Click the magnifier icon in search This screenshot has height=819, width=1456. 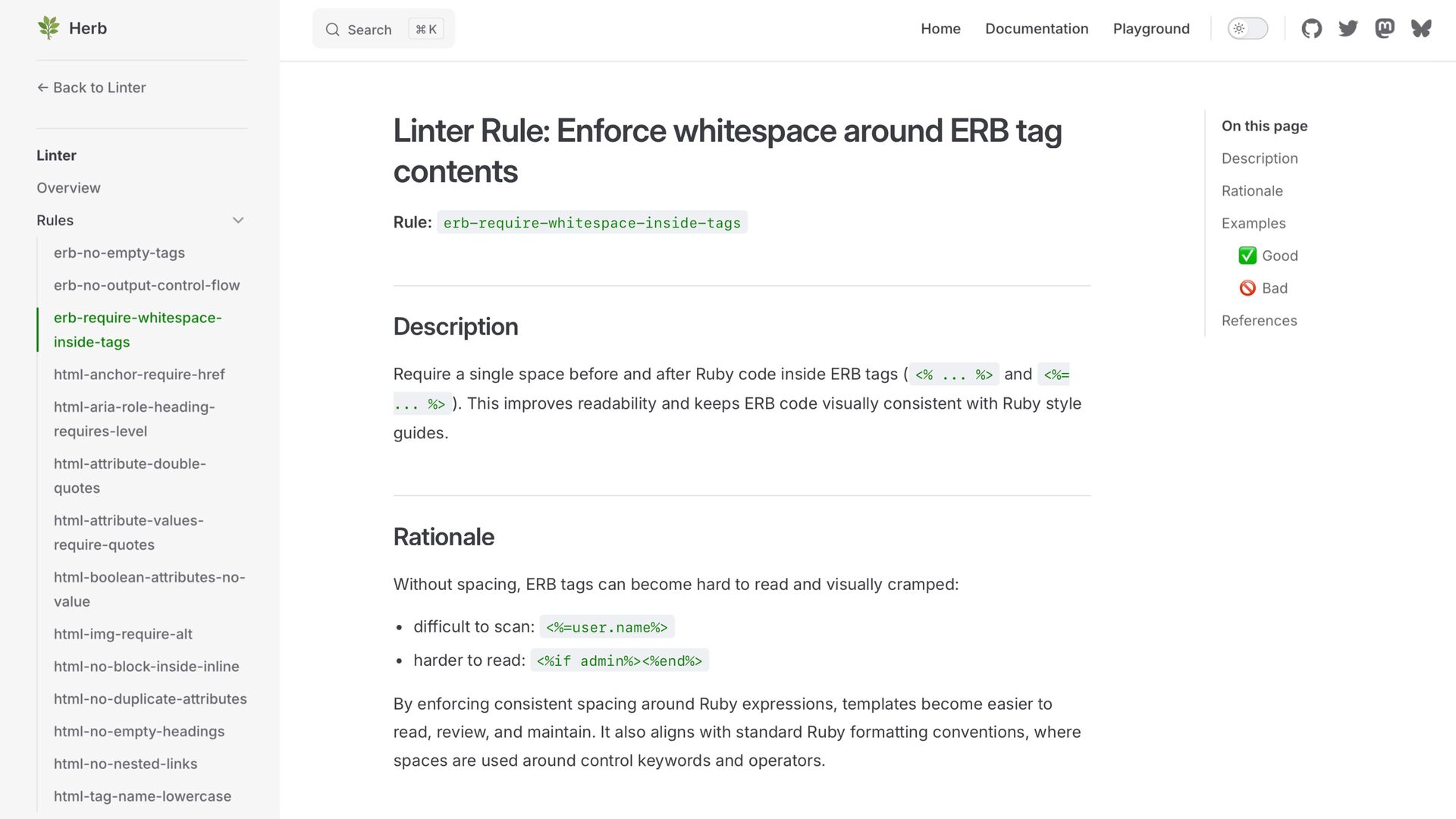pos(332,30)
